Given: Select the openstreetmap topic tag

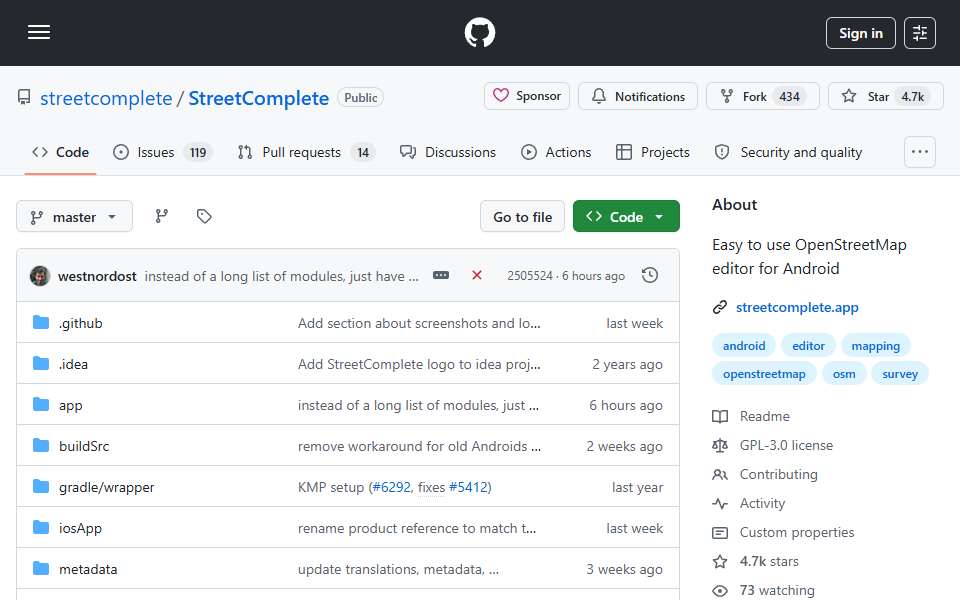Looking at the screenshot, I should pos(764,374).
